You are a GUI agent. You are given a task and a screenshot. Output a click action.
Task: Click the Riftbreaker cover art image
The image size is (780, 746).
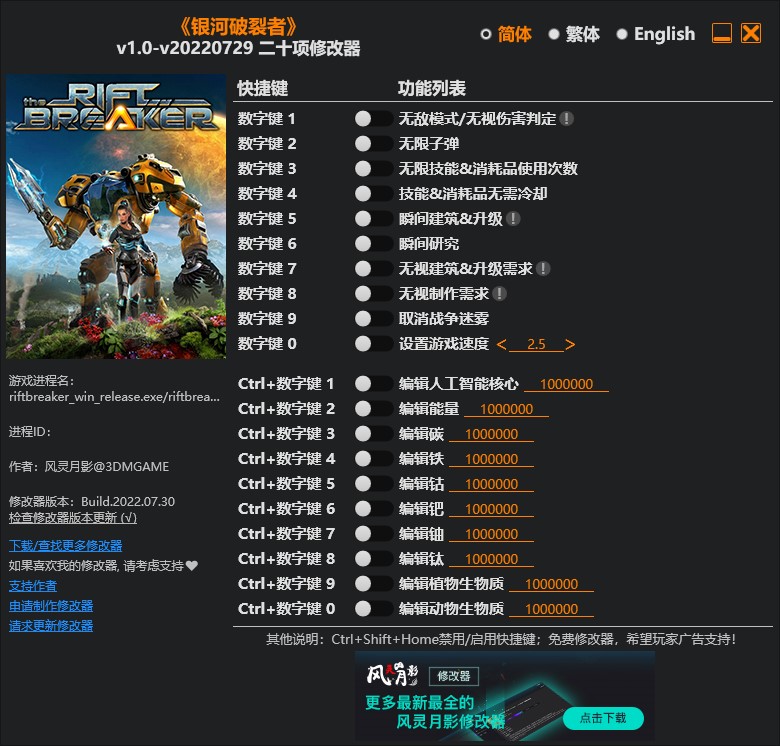click(x=116, y=216)
